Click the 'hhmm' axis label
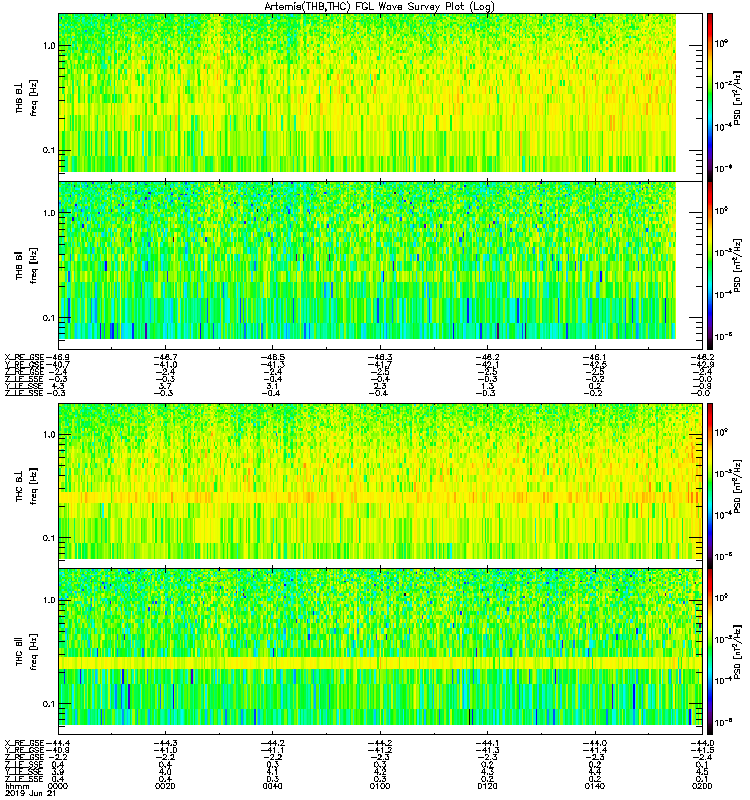Screen dimensions: 750x800 [17, 786]
